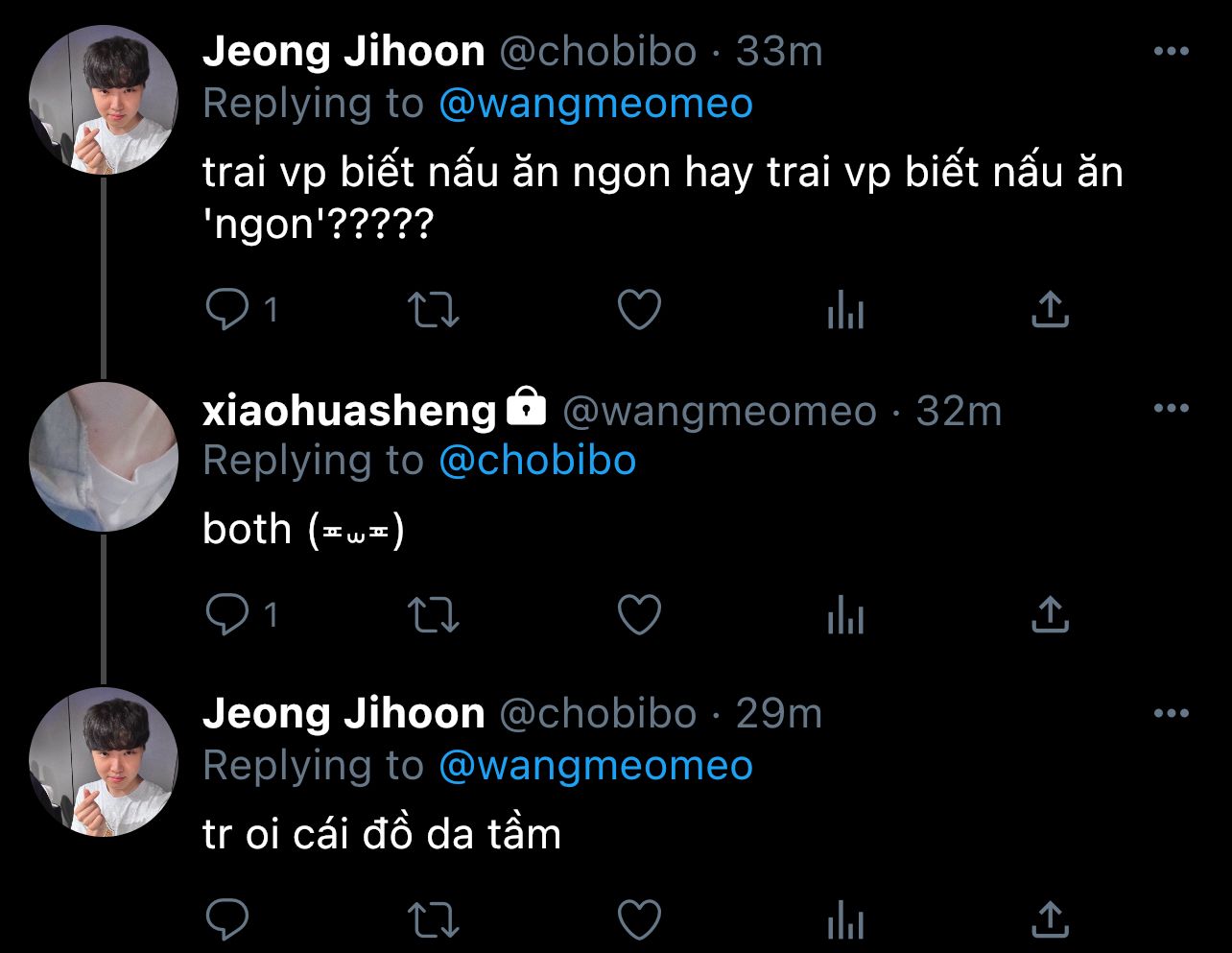Open xiaohuasheng's profile picture
The height and width of the screenshot is (953, 1232).
click(104, 457)
